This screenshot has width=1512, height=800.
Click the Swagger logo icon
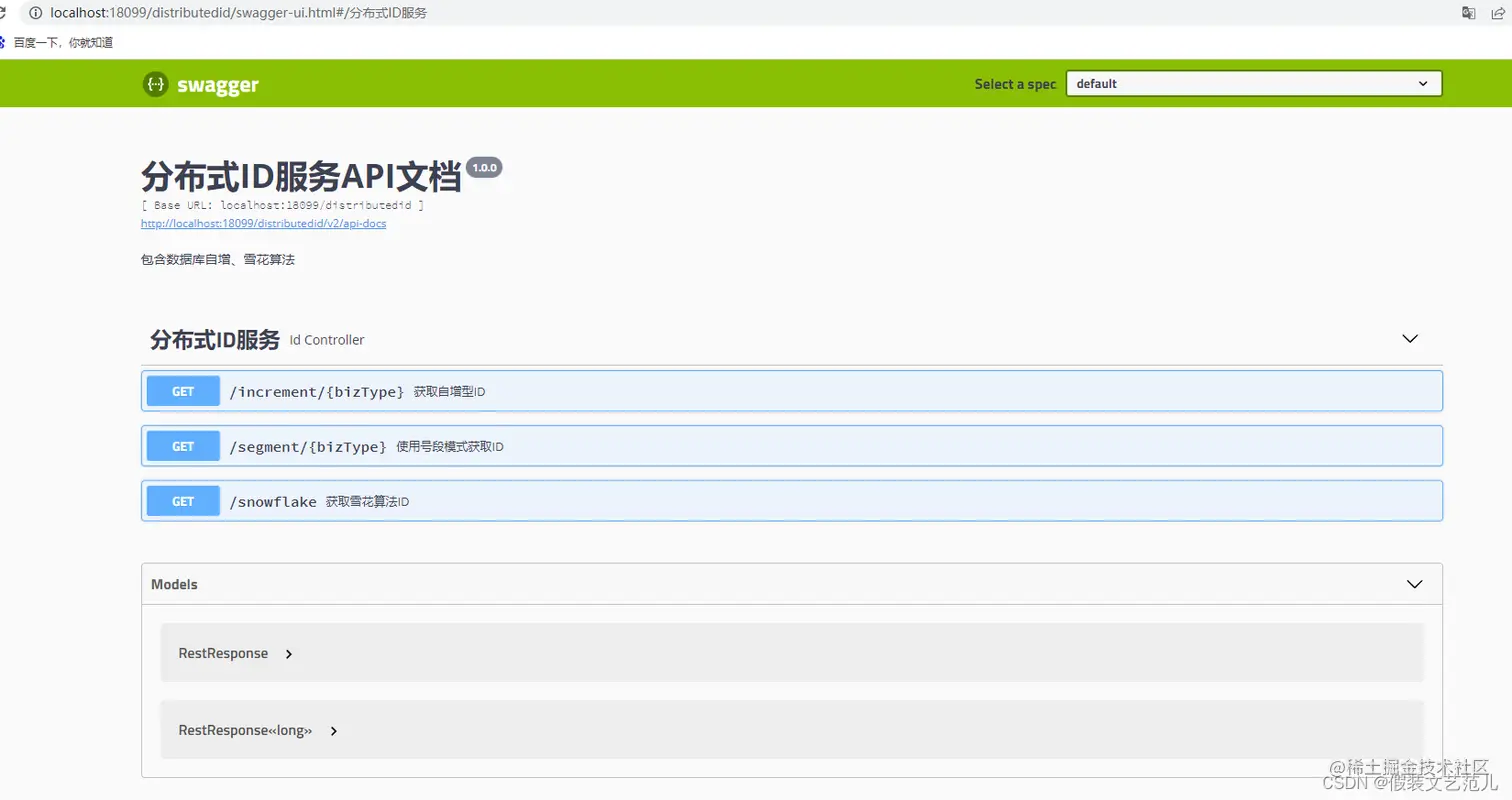(156, 84)
